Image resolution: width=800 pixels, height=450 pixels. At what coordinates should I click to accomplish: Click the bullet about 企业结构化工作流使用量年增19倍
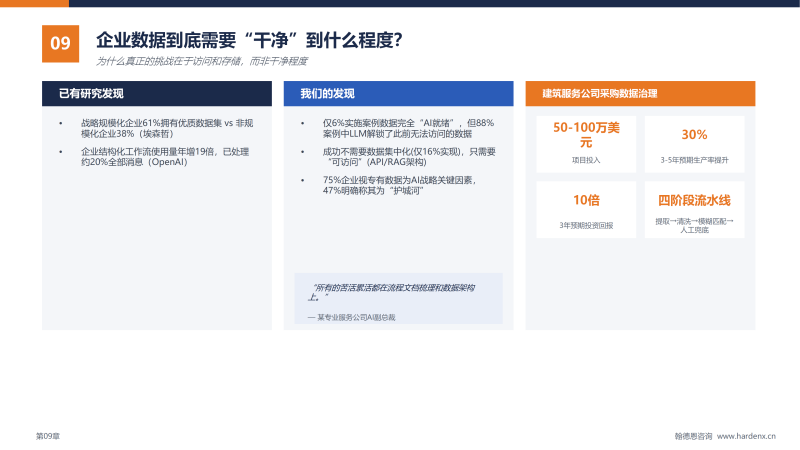click(x=165, y=157)
